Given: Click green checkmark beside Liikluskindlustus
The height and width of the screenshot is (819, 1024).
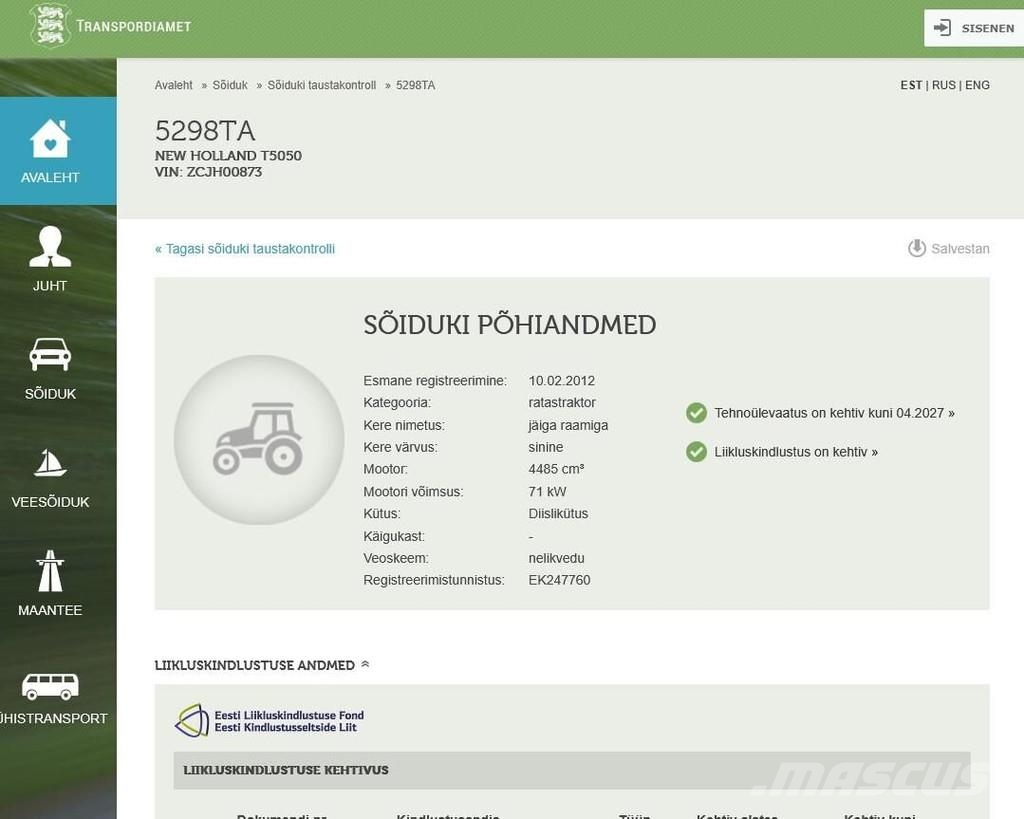Looking at the screenshot, I should click(x=696, y=451).
